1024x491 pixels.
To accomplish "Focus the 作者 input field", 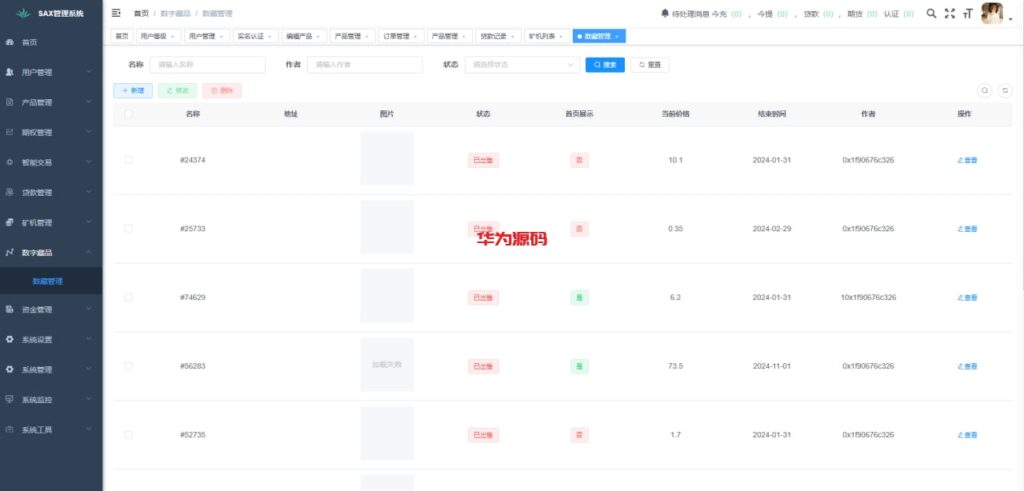I will click(x=365, y=65).
